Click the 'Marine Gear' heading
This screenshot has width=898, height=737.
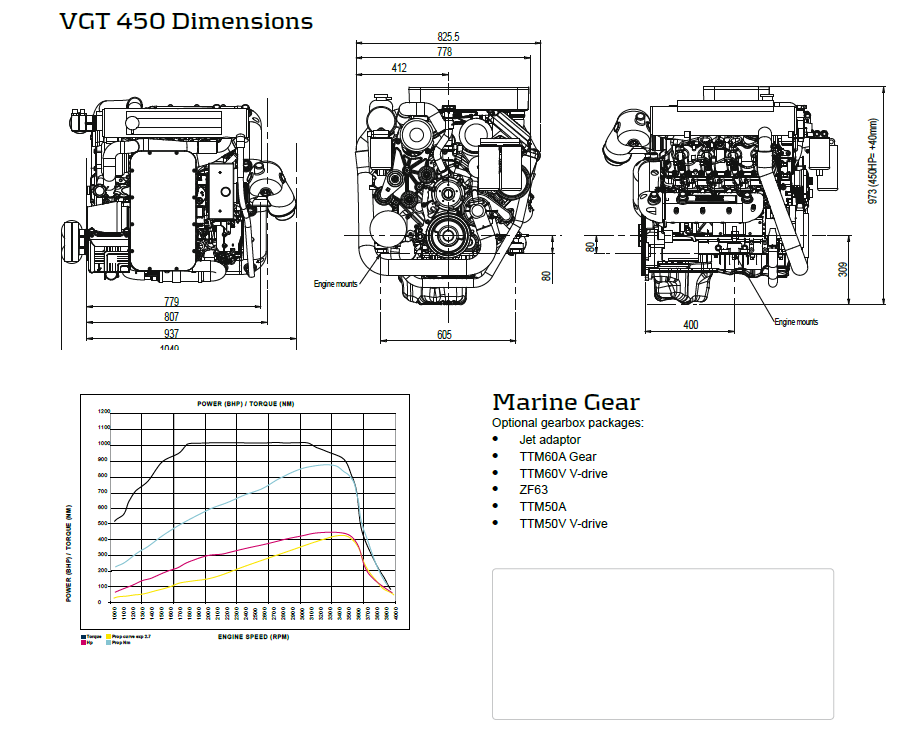pos(565,402)
